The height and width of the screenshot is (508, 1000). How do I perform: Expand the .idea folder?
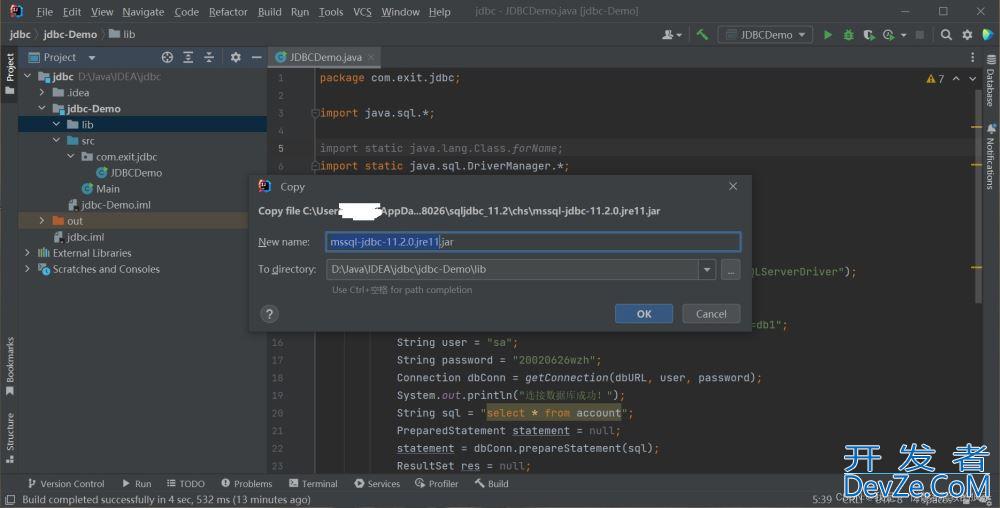pyautogui.click(x=42, y=92)
